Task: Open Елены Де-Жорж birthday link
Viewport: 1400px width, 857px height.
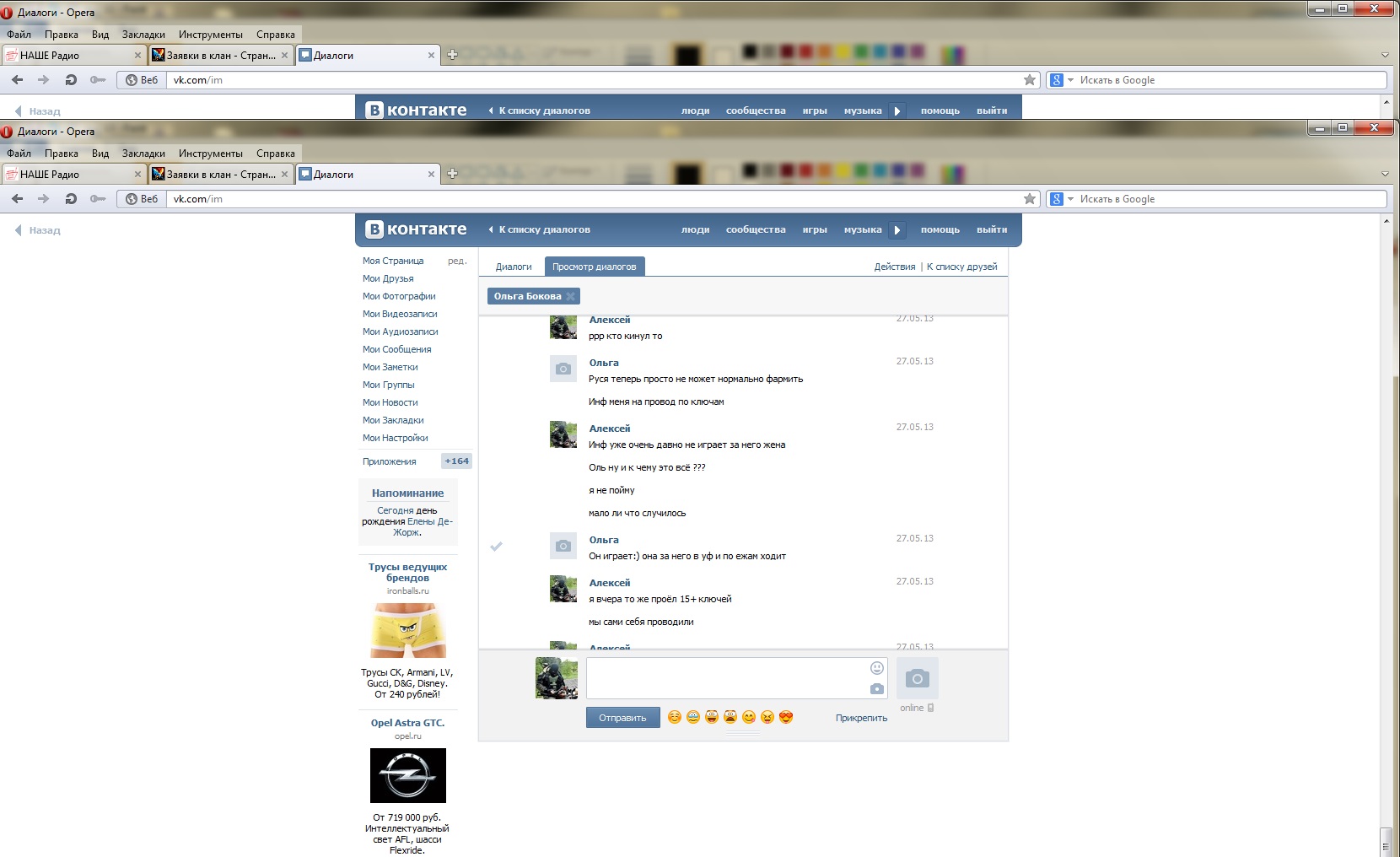Action: pyautogui.click(x=423, y=527)
